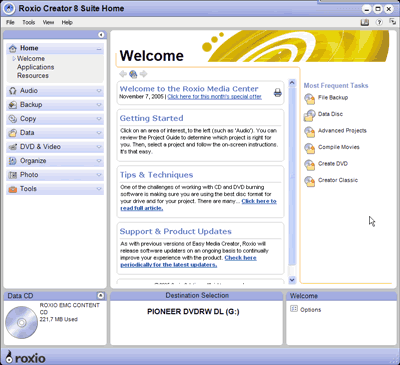Open the View menu
The image size is (400, 365).
click(x=48, y=22)
